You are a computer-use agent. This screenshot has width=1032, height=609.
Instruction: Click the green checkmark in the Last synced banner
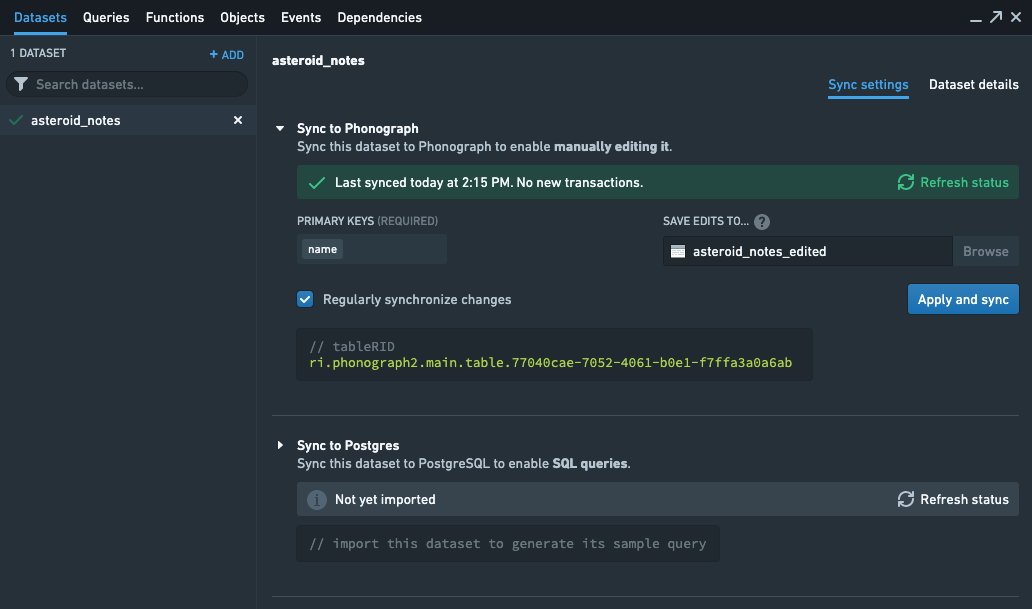317,182
